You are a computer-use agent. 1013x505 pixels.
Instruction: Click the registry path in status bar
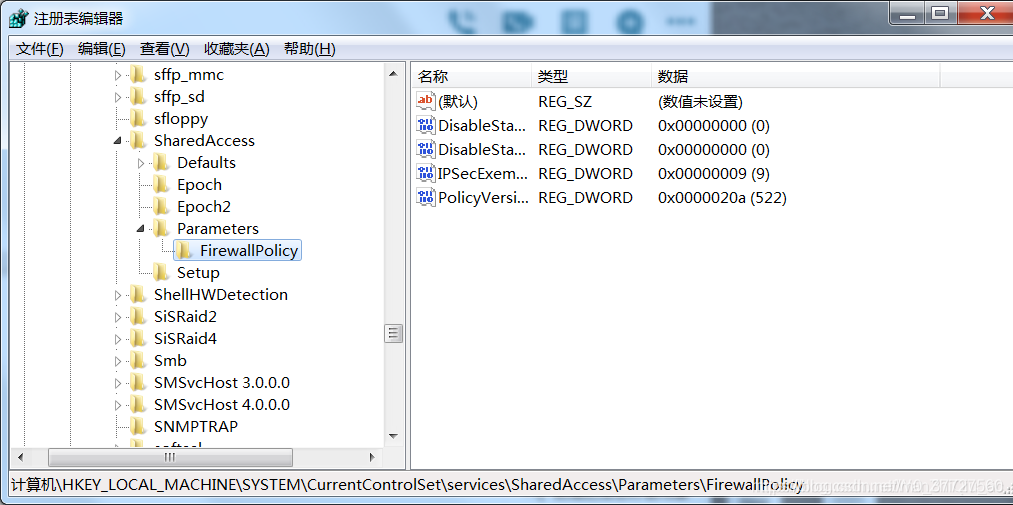(408, 484)
